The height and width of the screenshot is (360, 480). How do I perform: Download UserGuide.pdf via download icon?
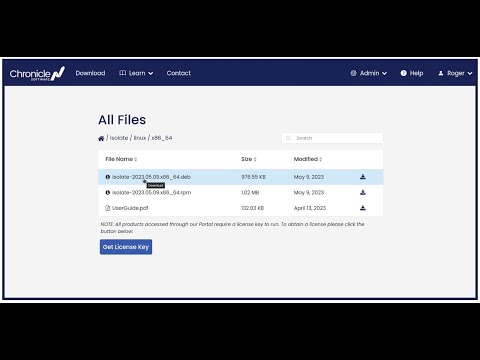click(x=363, y=208)
